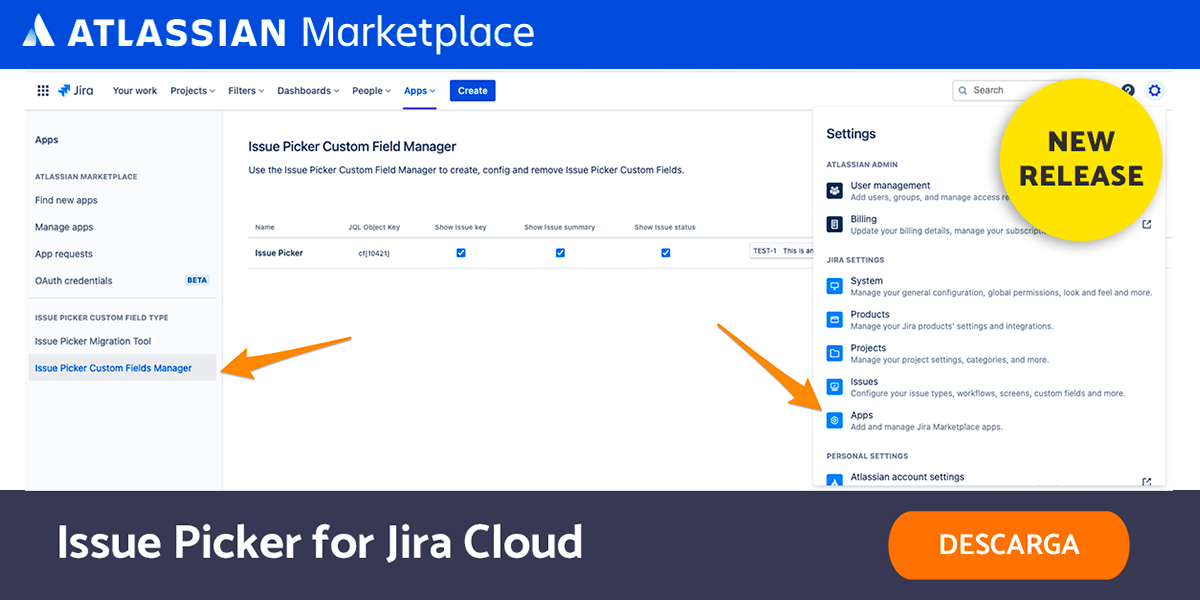
Task: Open the external link icon beside Billing
Action: pyautogui.click(x=1147, y=224)
